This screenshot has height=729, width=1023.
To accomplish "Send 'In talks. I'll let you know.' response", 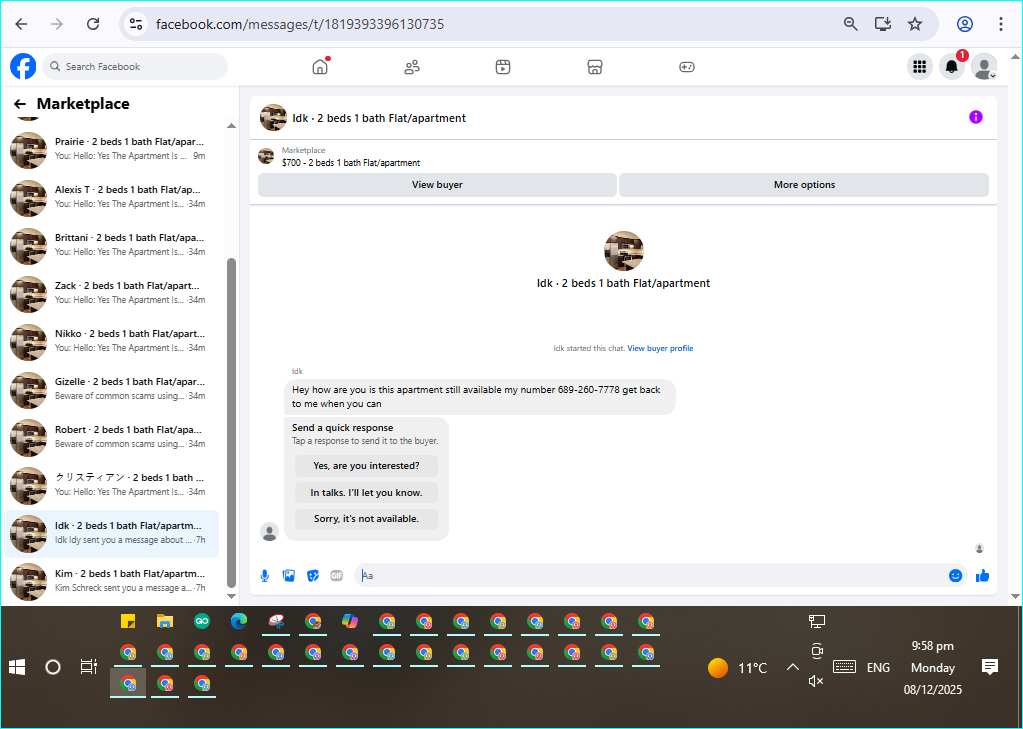I will pyautogui.click(x=366, y=493).
